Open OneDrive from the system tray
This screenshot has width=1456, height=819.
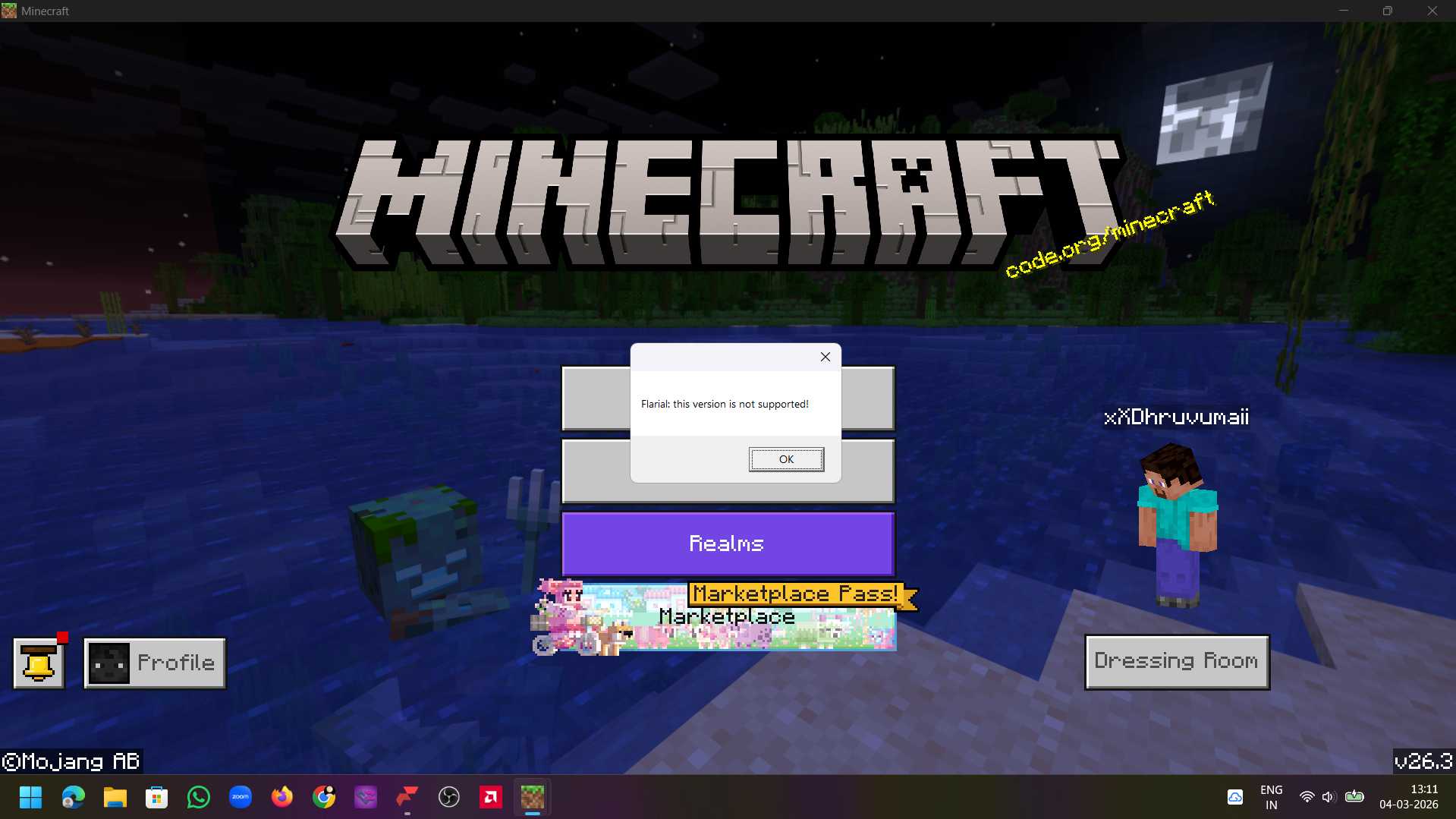1234,797
